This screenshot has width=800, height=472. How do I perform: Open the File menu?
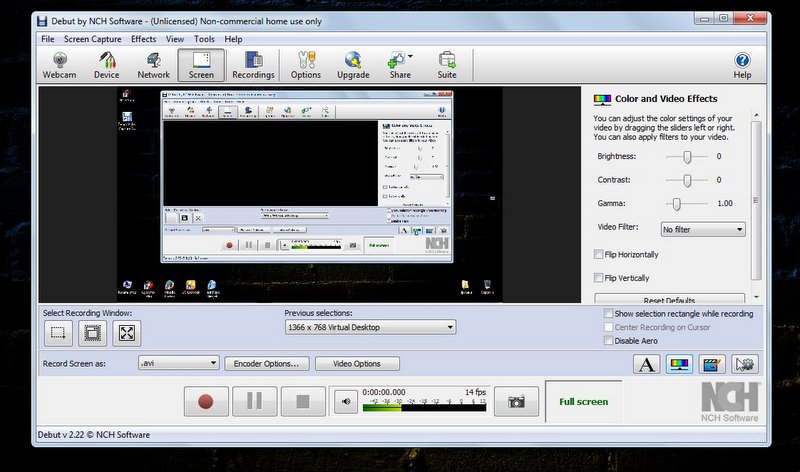(x=47, y=39)
